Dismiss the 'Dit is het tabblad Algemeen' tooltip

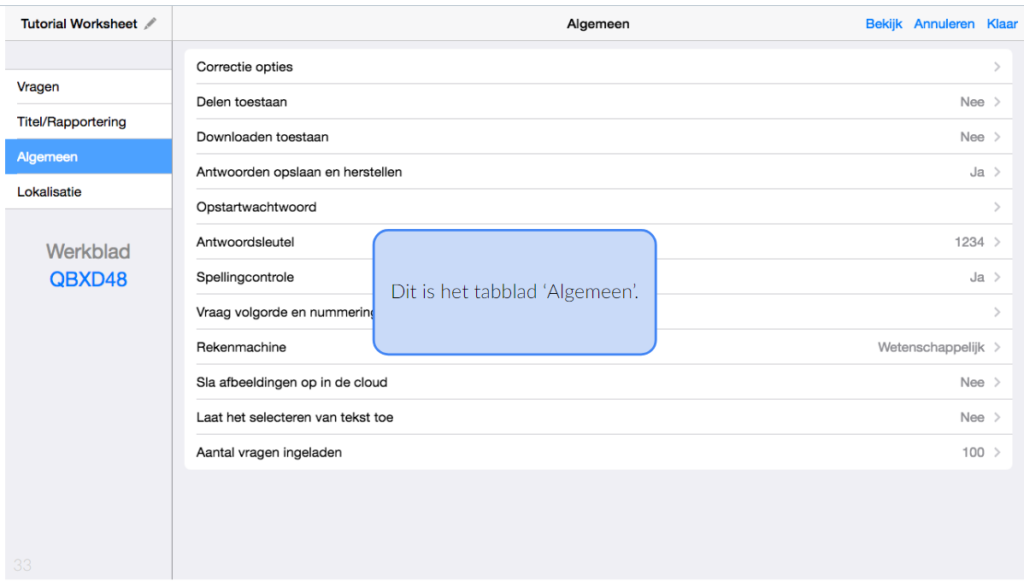click(x=514, y=292)
